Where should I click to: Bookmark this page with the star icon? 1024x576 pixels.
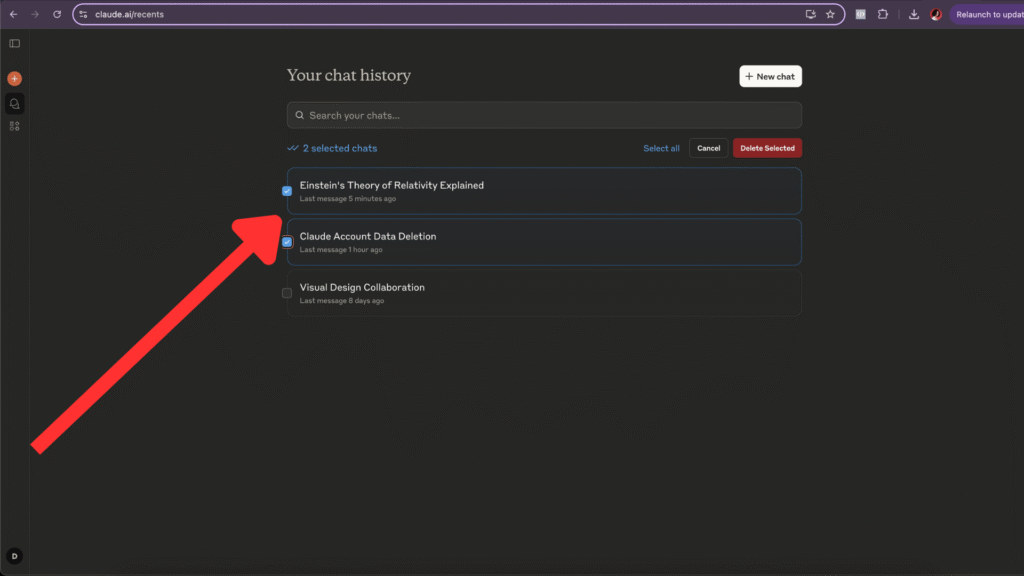click(x=830, y=14)
